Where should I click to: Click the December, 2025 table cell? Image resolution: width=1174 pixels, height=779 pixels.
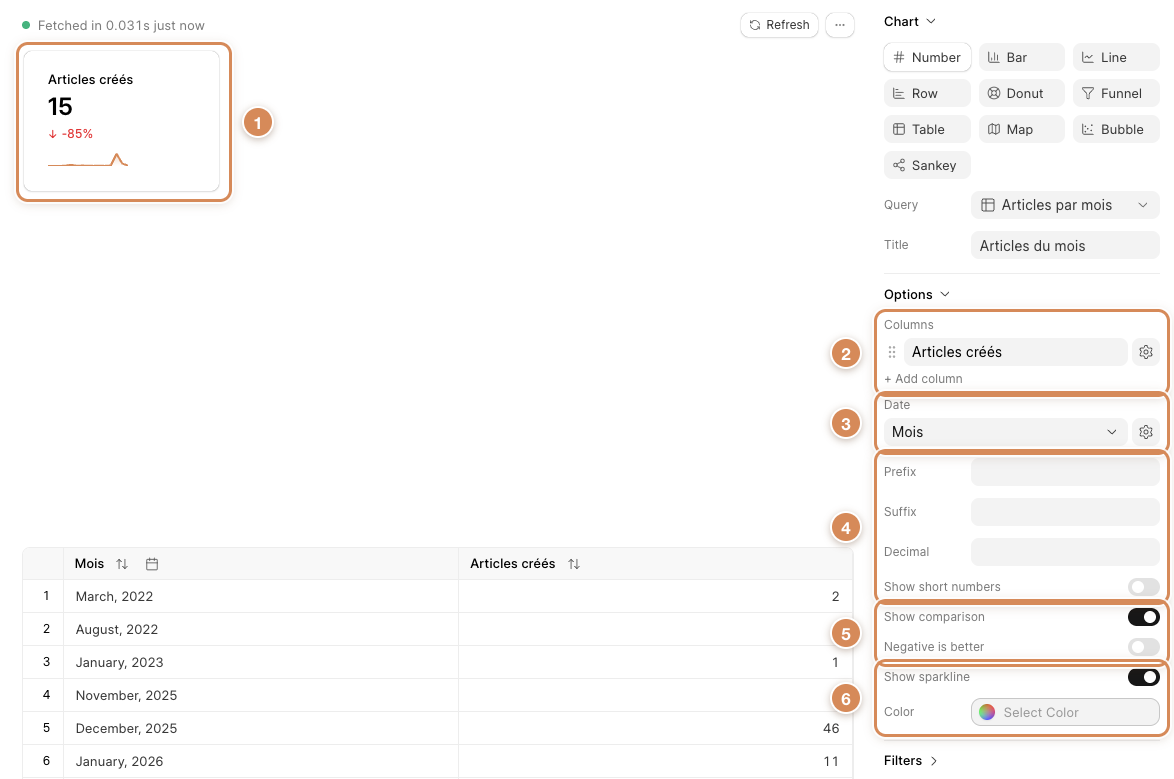coord(261,728)
